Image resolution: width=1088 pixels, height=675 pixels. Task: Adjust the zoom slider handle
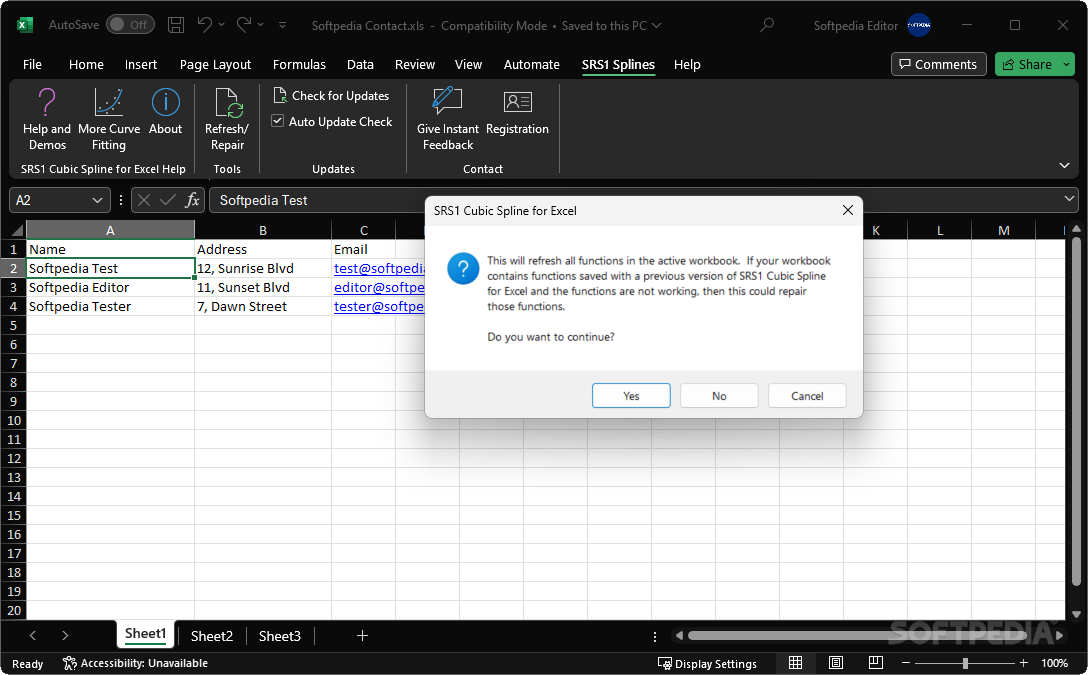tap(964, 663)
